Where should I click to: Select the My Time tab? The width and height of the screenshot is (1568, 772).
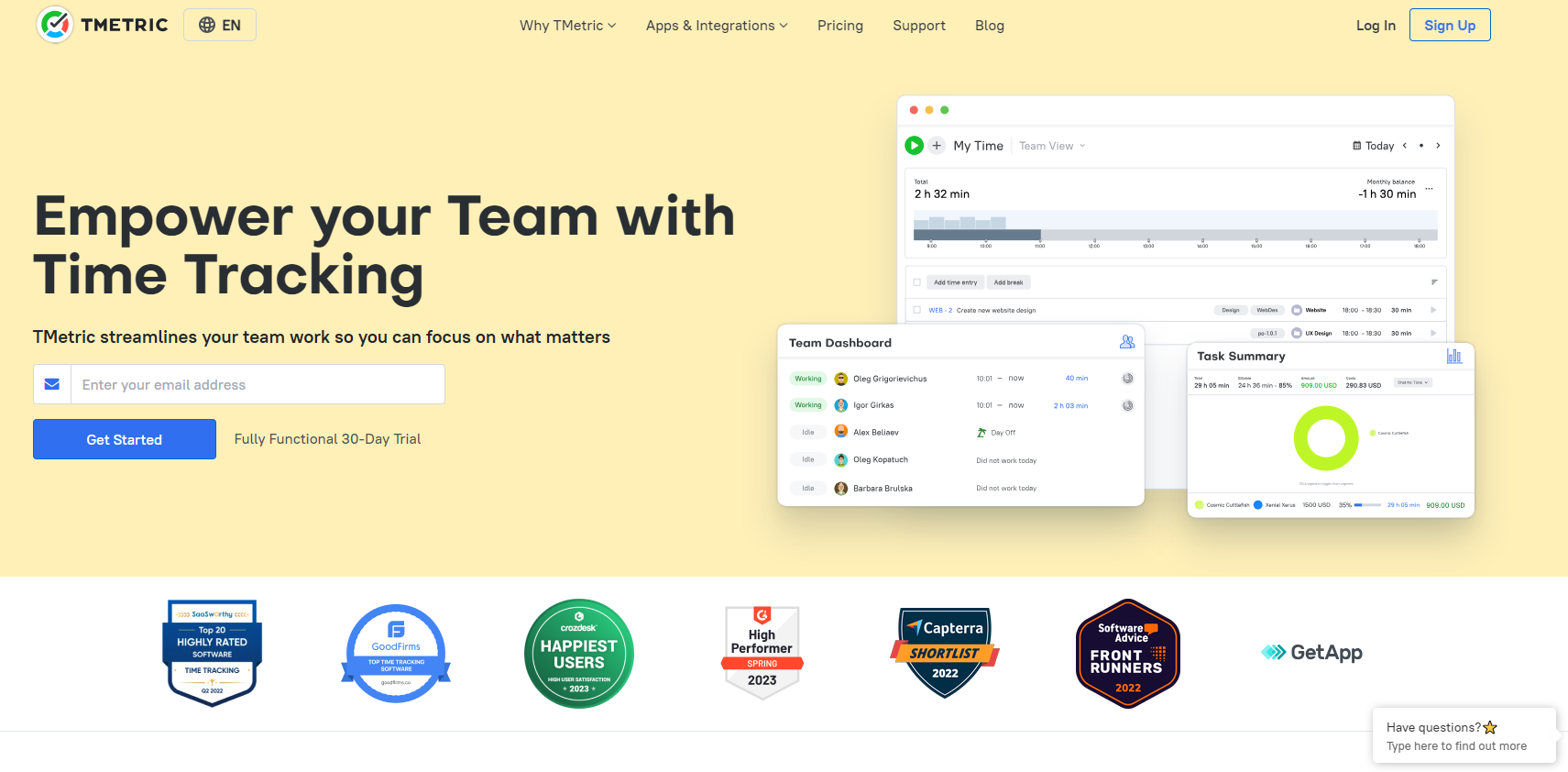click(978, 146)
